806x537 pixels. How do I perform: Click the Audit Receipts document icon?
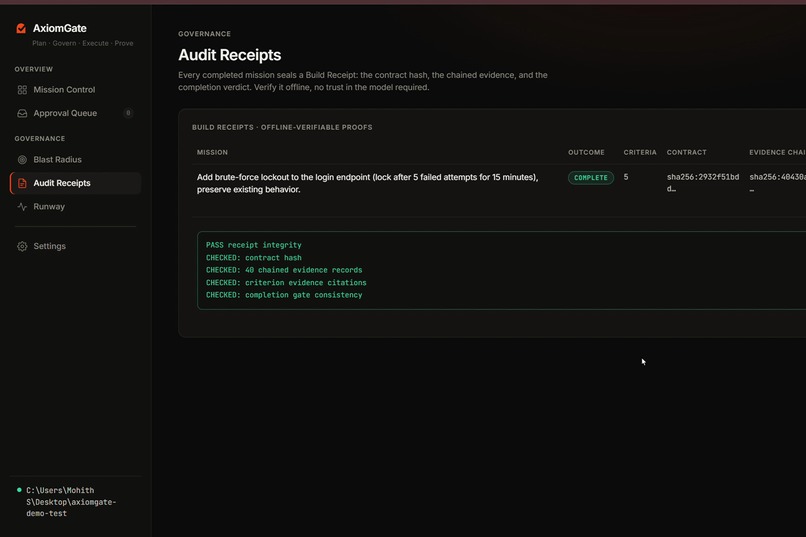22,183
